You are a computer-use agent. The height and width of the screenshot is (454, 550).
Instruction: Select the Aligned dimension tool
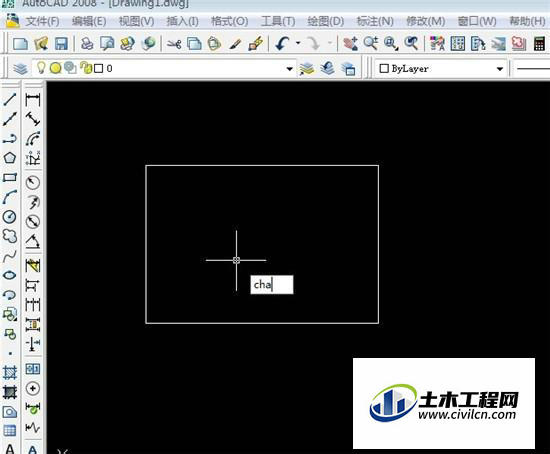(x=33, y=119)
